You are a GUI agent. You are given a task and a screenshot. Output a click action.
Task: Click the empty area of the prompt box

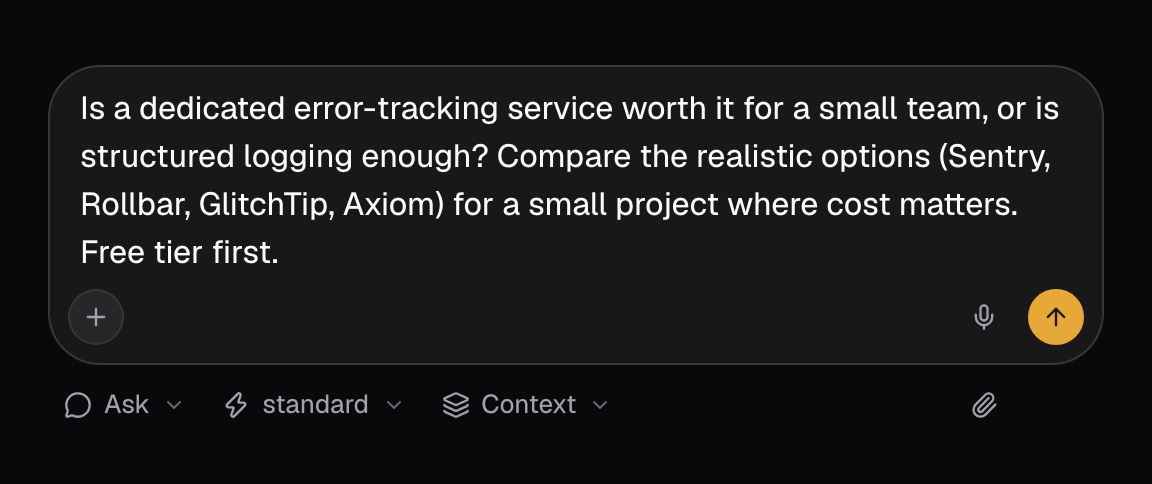544,317
